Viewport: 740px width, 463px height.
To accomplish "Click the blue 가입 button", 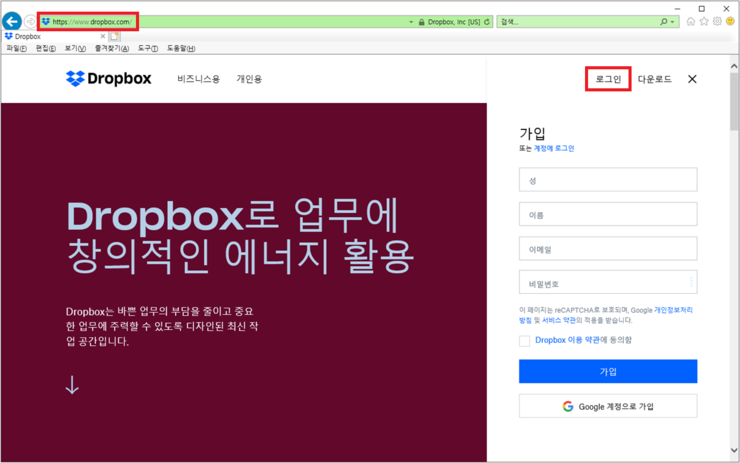I will click(607, 371).
